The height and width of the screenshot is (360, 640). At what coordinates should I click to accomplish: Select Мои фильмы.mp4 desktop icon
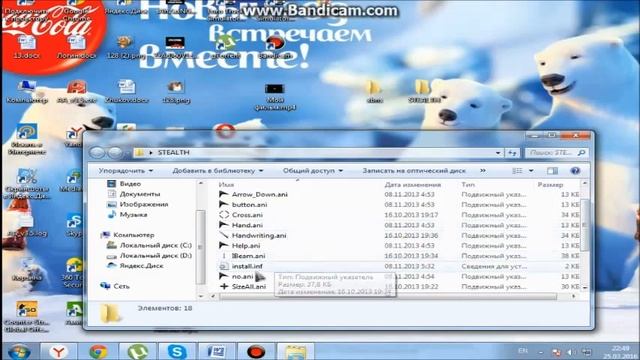pos(275,97)
